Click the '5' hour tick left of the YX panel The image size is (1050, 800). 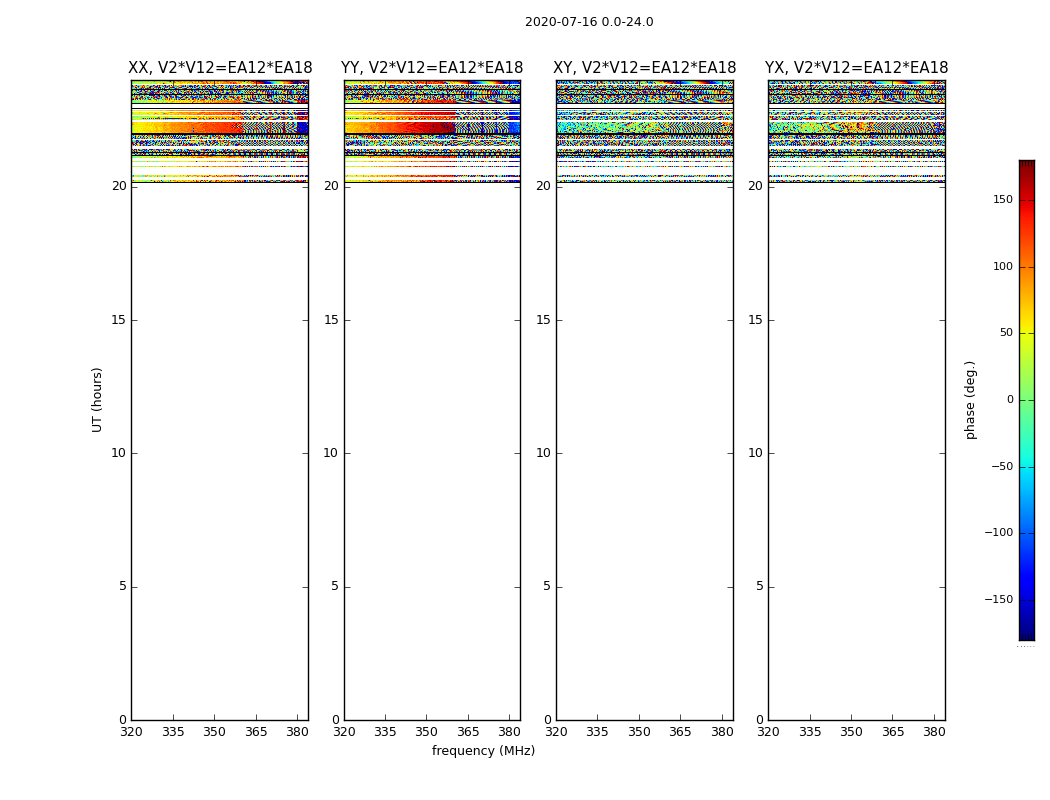(x=759, y=586)
